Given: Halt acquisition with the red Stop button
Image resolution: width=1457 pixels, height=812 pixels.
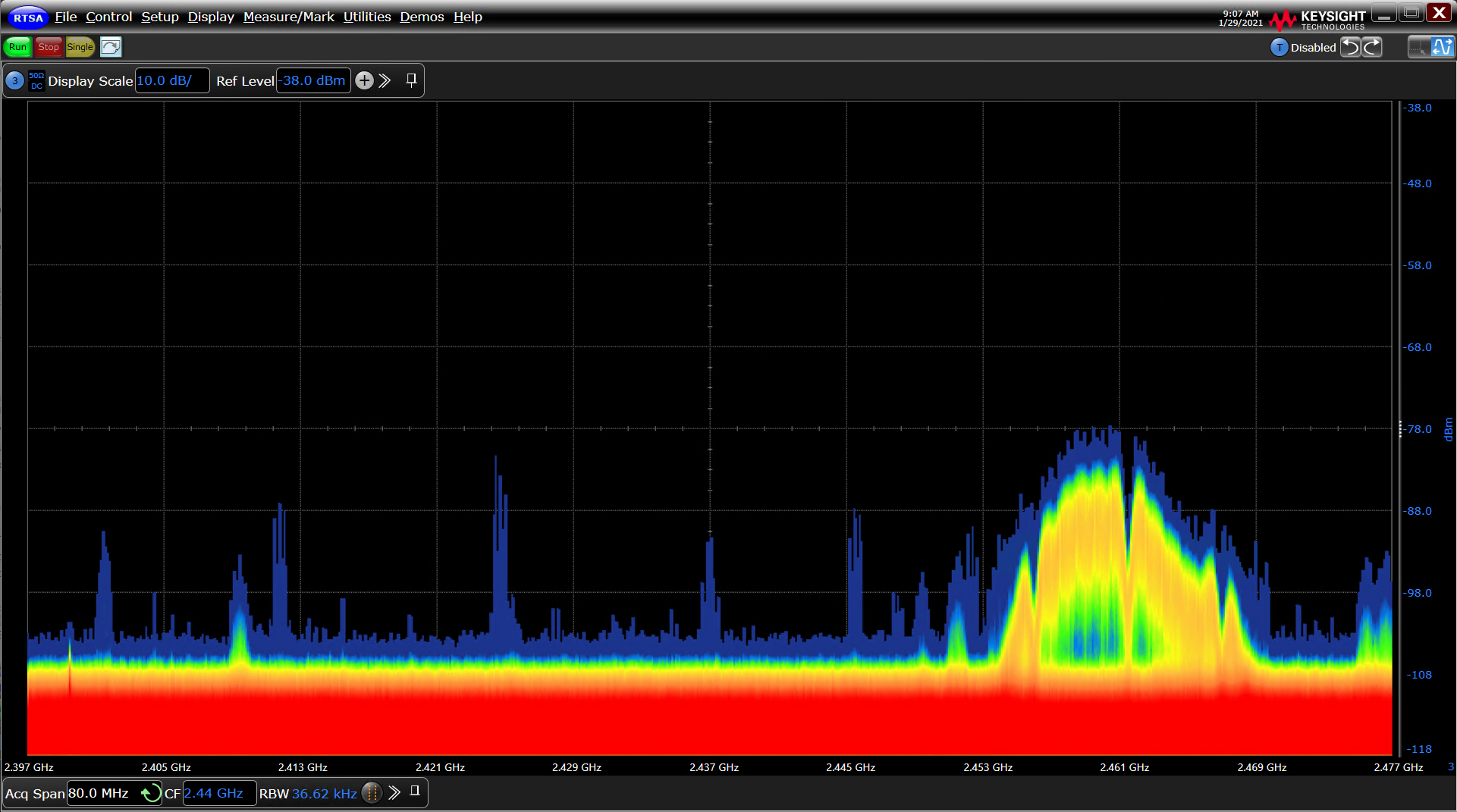Looking at the screenshot, I should [49, 47].
